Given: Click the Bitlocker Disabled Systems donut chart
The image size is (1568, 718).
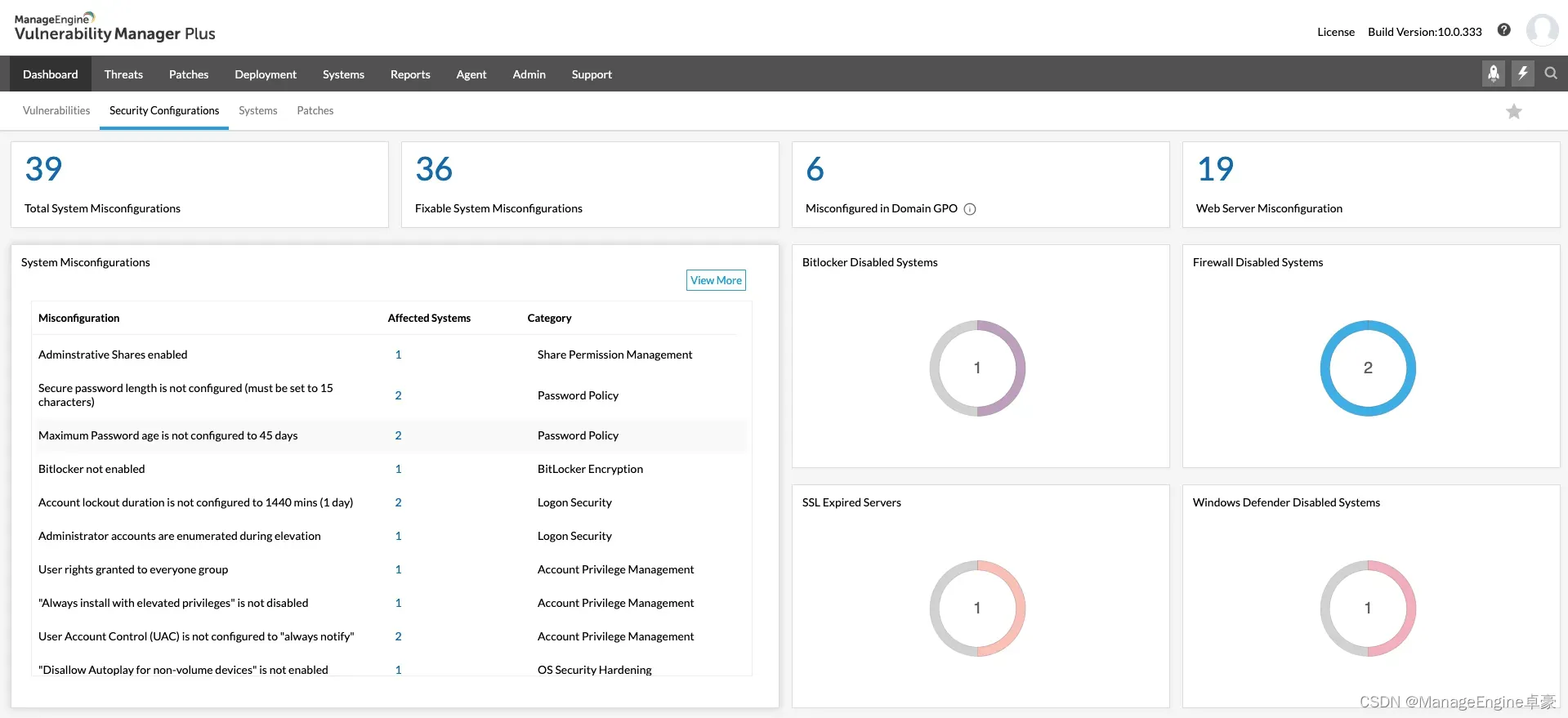Looking at the screenshot, I should click(x=977, y=368).
